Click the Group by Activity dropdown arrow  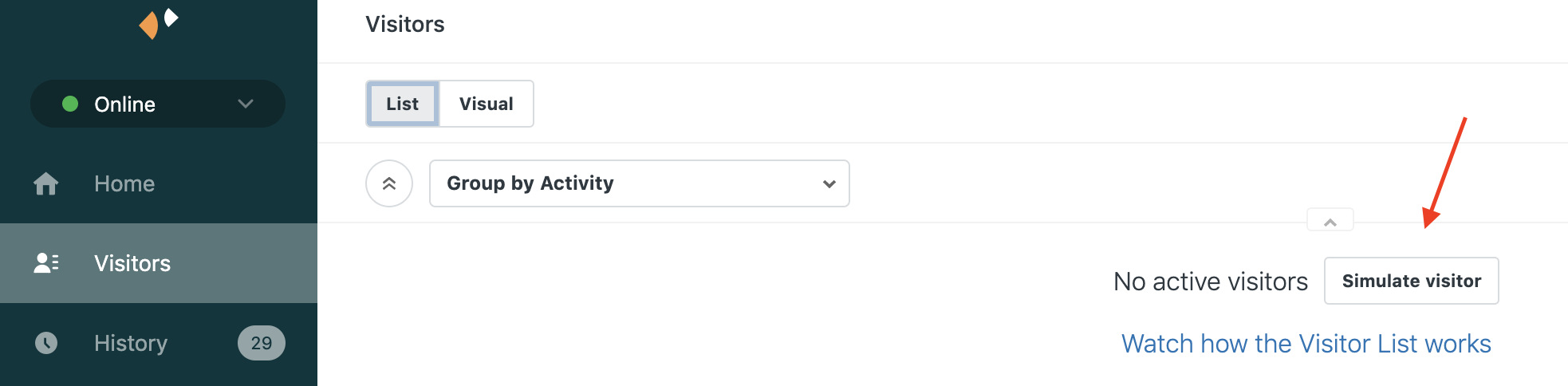(x=829, y=184)
